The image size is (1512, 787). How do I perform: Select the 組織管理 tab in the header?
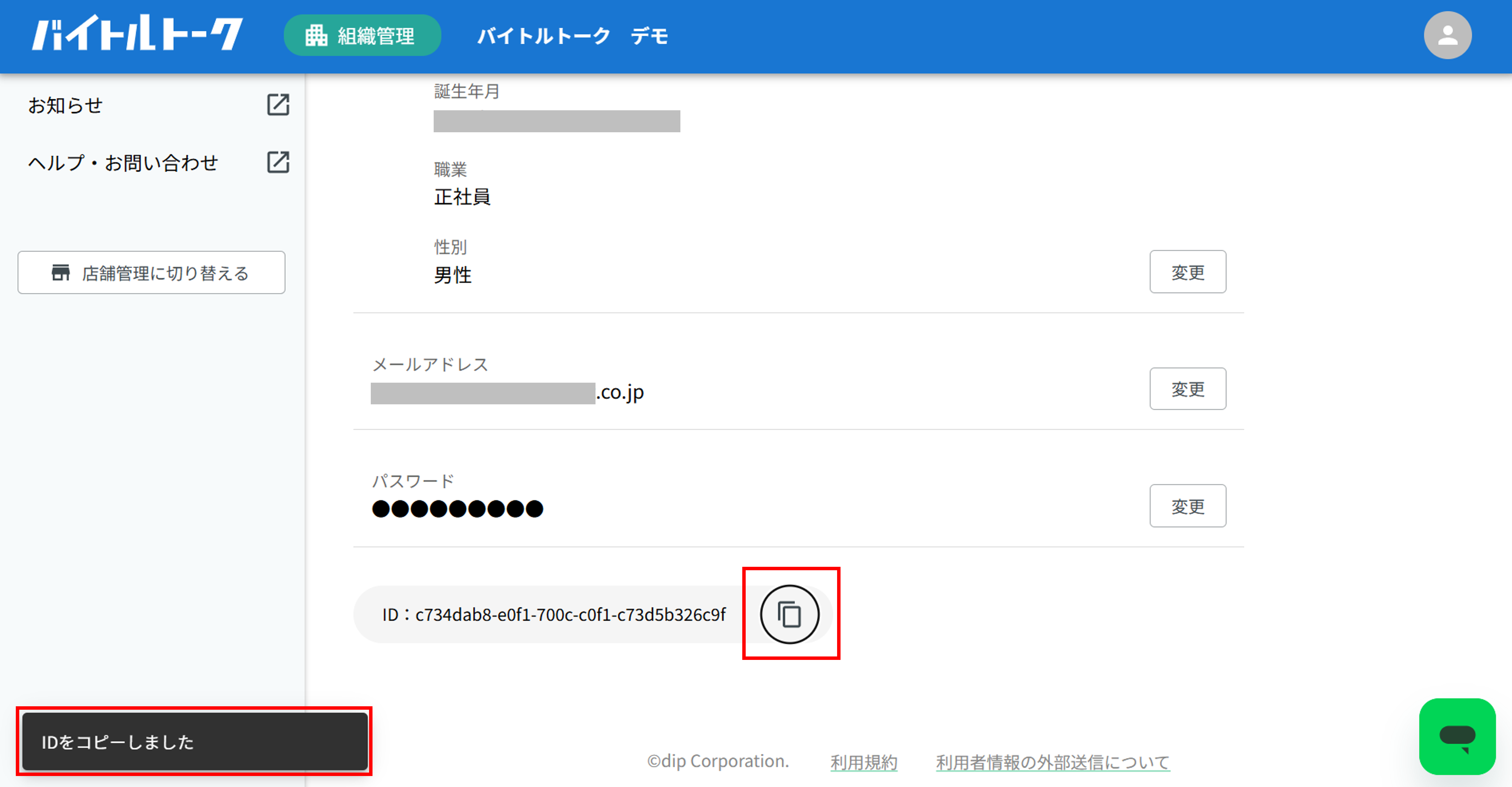click(362, 35)
